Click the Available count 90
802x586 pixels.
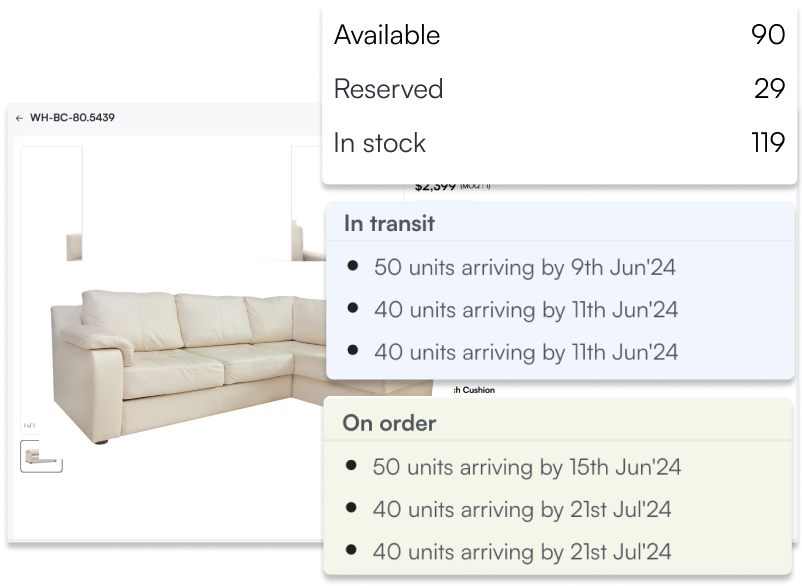click(767, 35)
